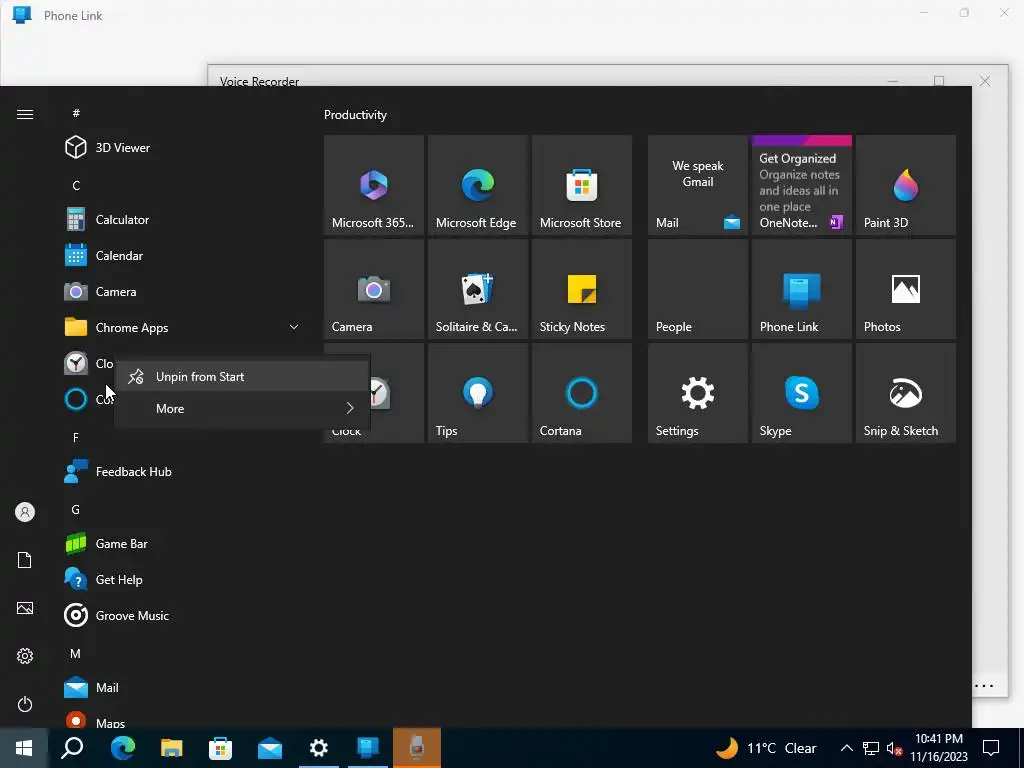Jump to the # letter header

[76, 113]
